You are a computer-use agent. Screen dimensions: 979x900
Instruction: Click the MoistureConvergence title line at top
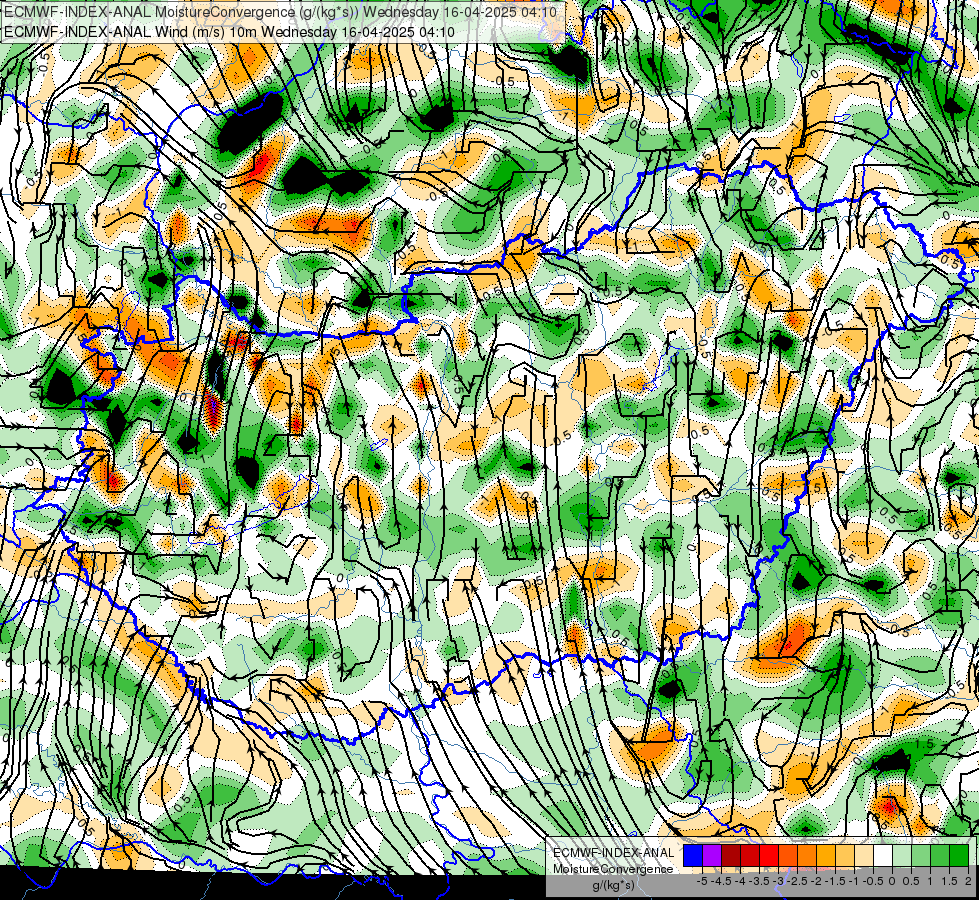pos(282,12)
